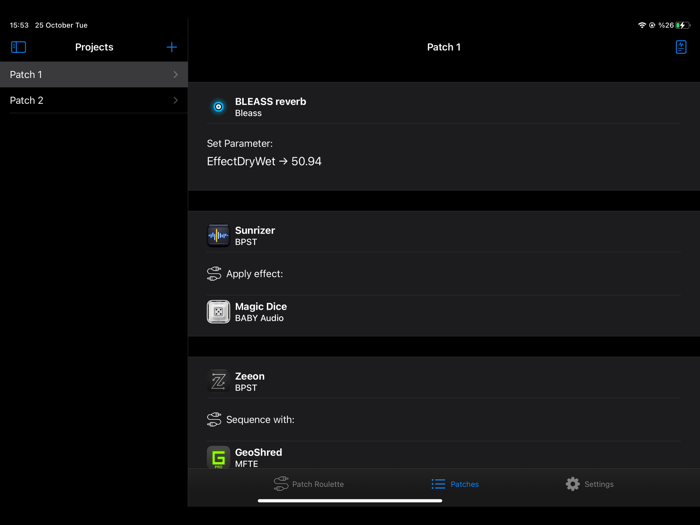Click the GeoShred app icon

tap(218, 457)
